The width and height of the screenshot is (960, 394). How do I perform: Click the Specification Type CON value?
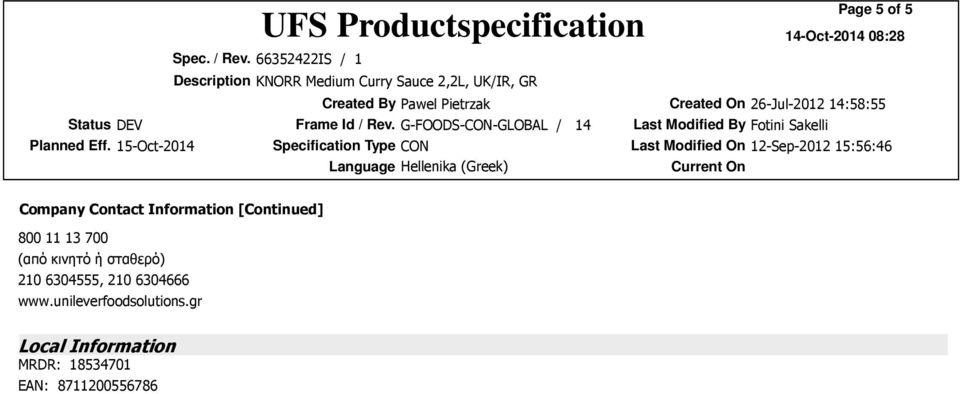(414, 146)
